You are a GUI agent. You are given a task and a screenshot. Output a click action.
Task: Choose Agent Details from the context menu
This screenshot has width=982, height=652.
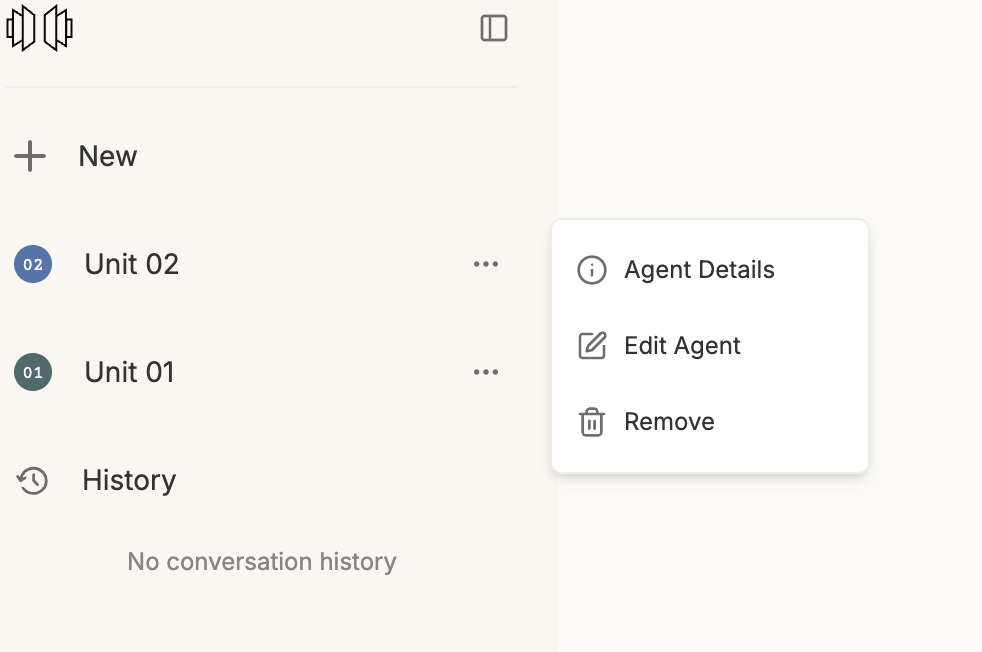coord(700,270)
